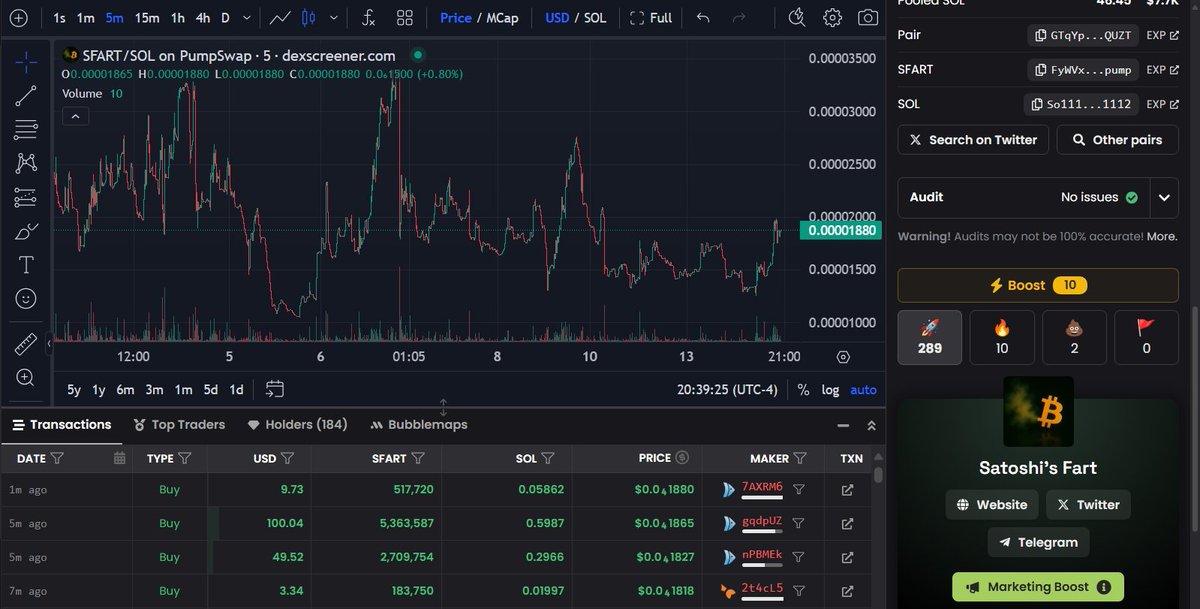This screenshot has height=609, width=1200.
Task: Click the Search on Twitter button
Action: point(972,139)
